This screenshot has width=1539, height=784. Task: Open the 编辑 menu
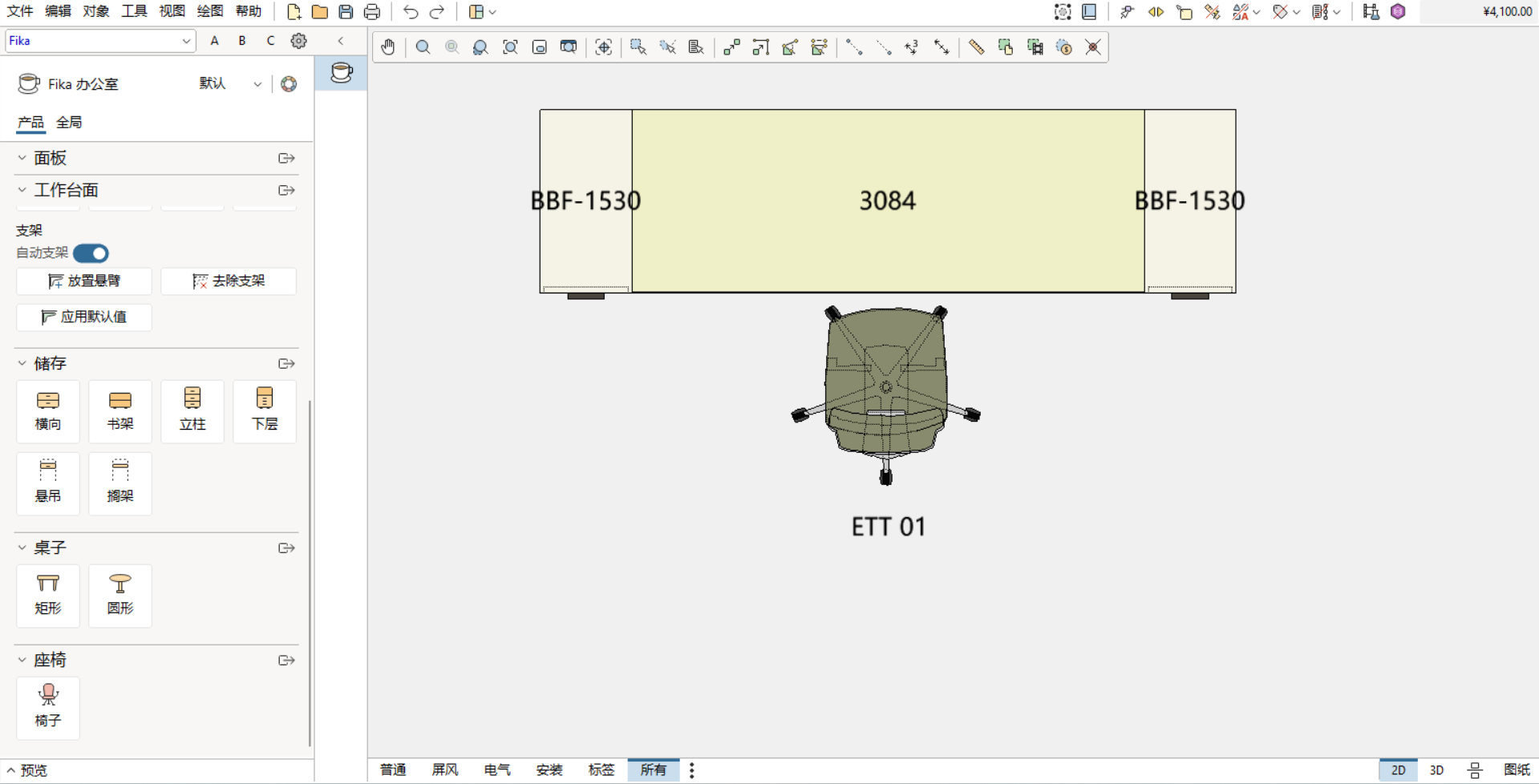click(58, 11)
